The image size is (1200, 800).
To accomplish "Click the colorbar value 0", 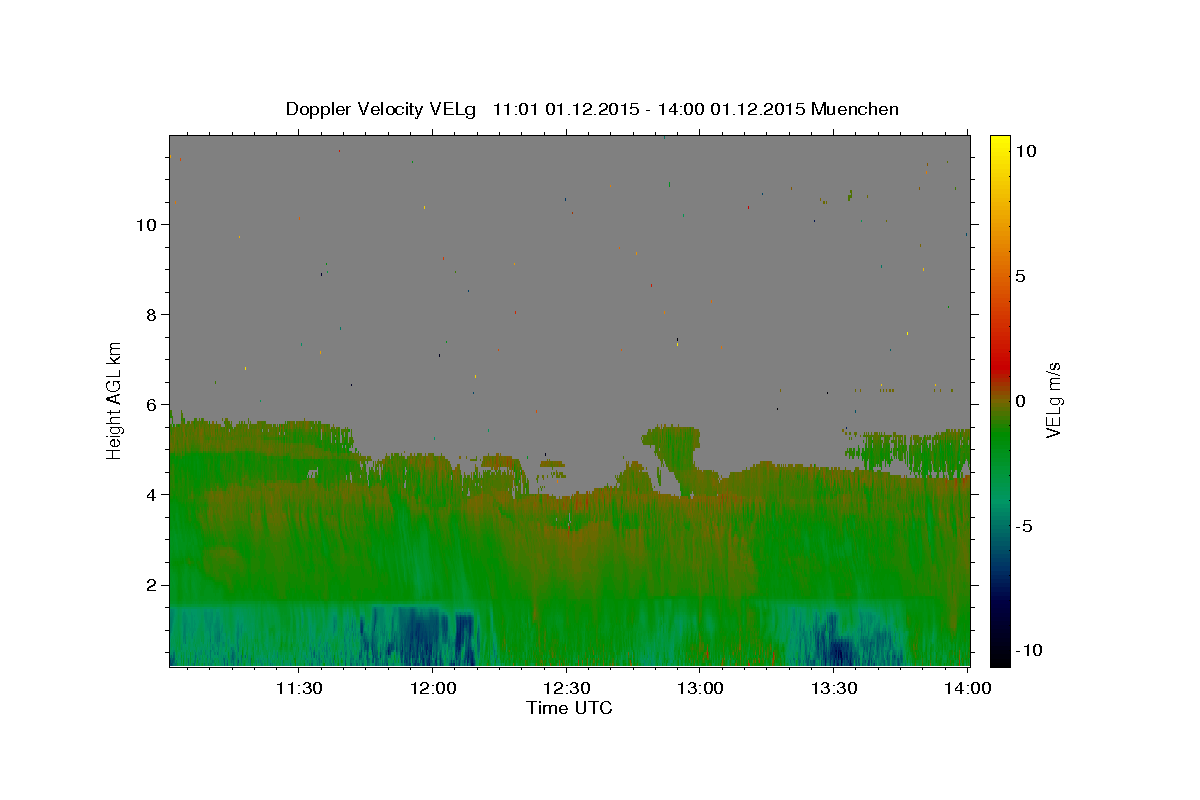I will [1020, 401].
